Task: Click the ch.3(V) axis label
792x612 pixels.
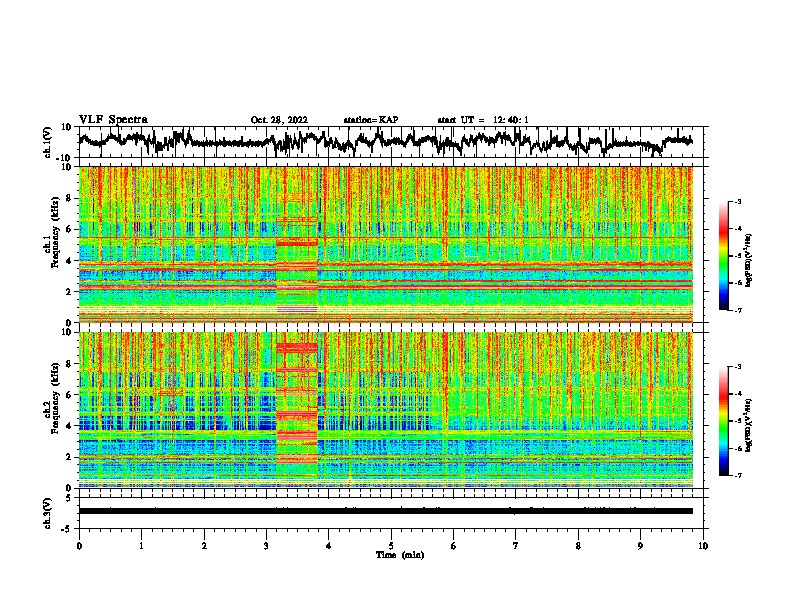Action: click(x=48, y=513)
